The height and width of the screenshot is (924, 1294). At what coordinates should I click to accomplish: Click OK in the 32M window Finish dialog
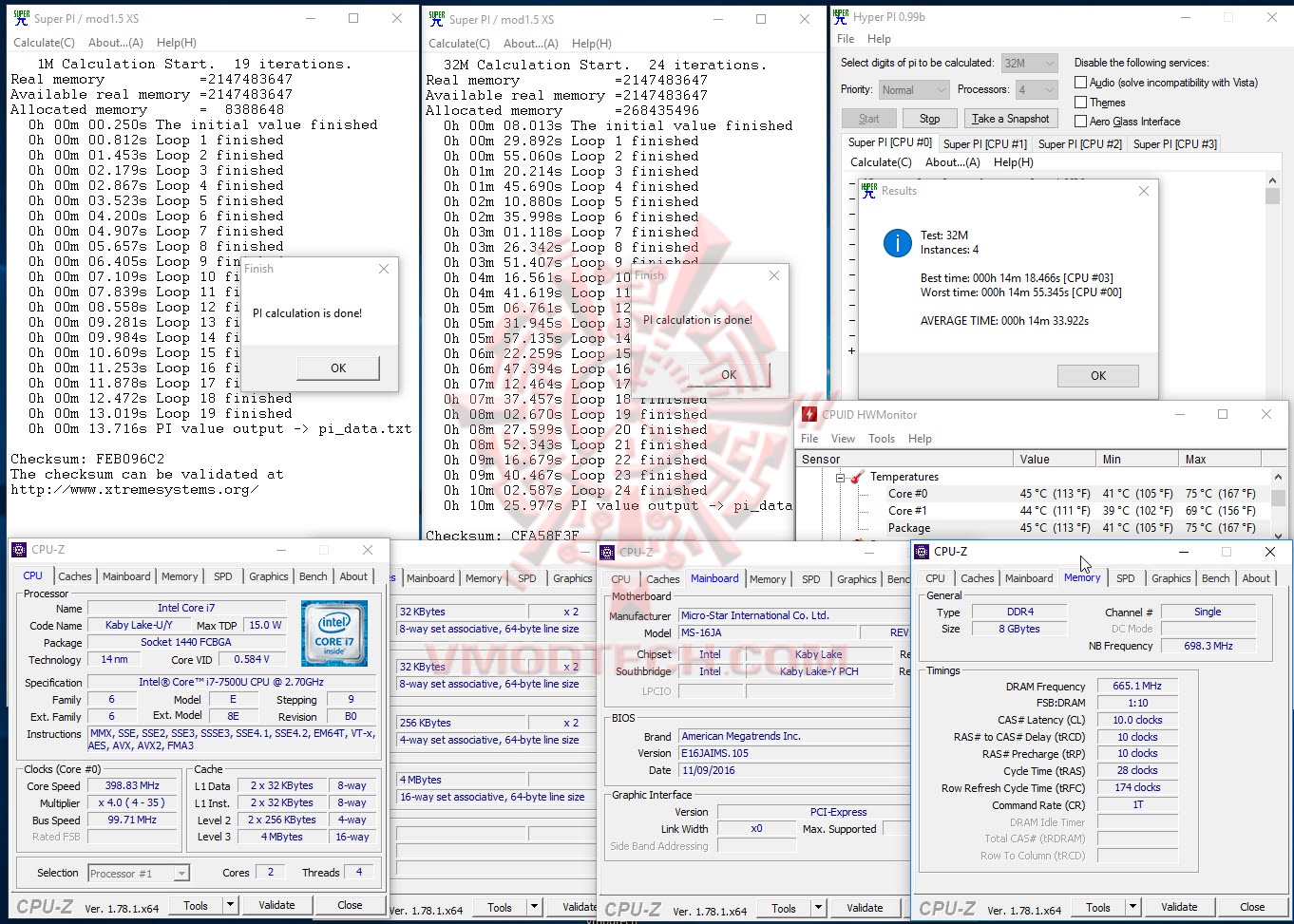coord(729,375)
